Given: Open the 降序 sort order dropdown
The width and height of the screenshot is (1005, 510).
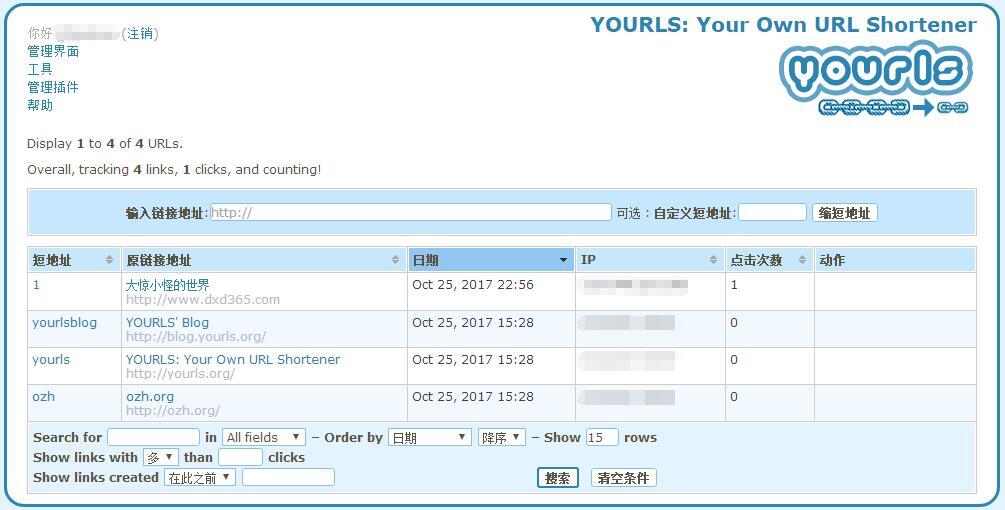Looking at the screenshot, I should [501, 438].
